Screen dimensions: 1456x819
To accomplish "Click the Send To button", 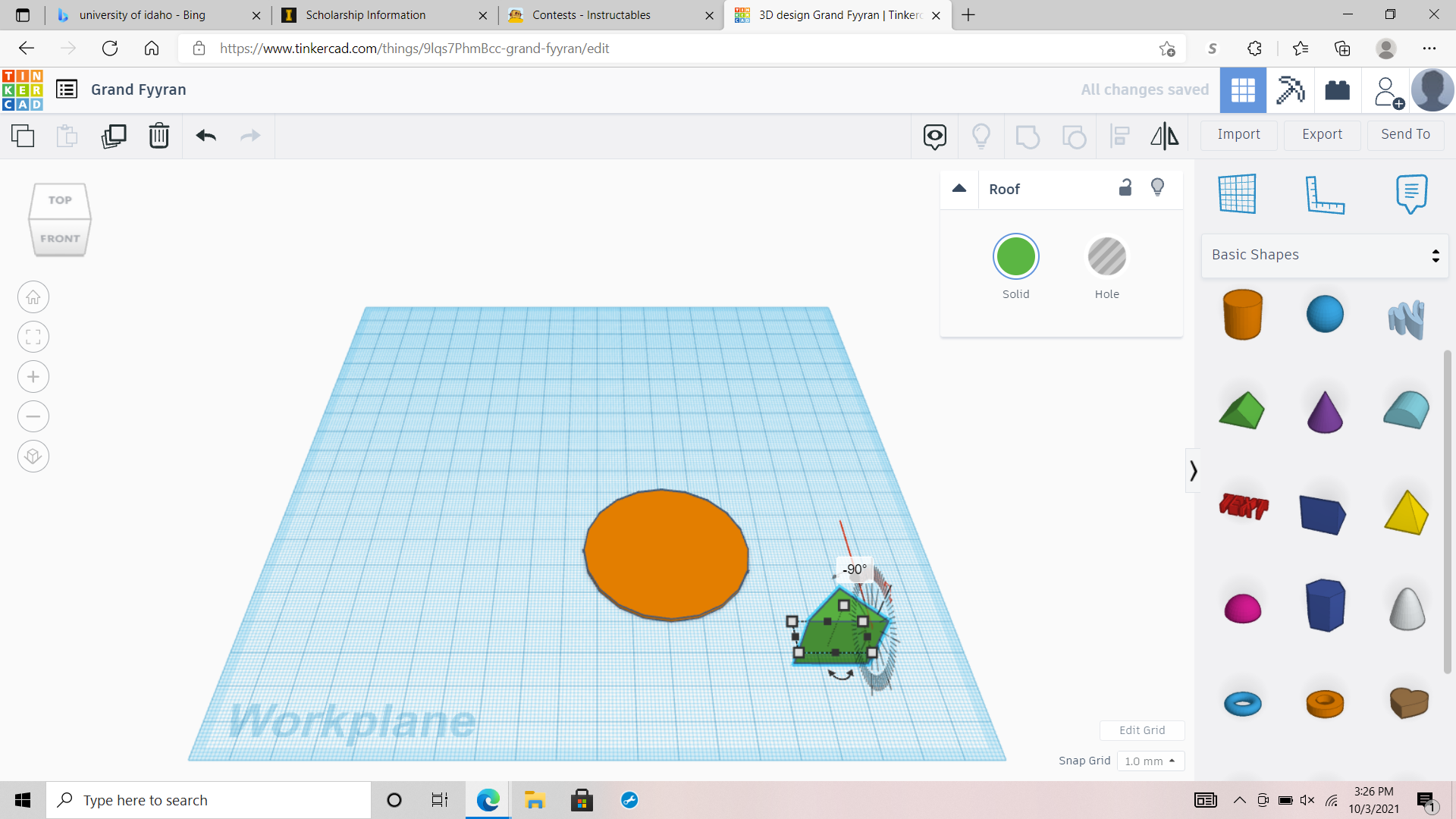I will point(1405,134).
